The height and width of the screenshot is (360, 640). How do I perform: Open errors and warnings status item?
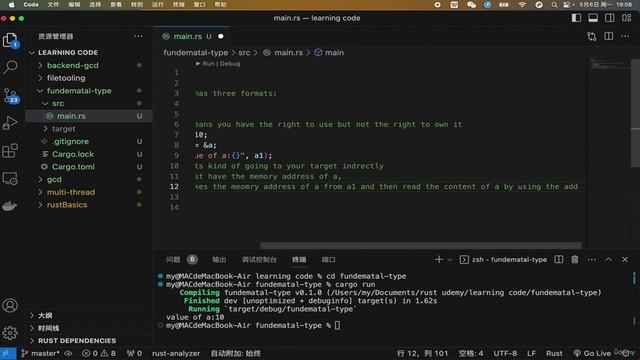tap(99, 353)
